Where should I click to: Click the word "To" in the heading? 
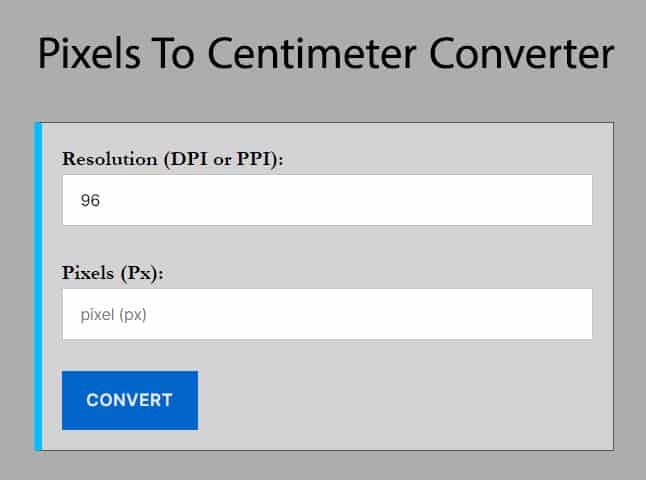[180, 54]
